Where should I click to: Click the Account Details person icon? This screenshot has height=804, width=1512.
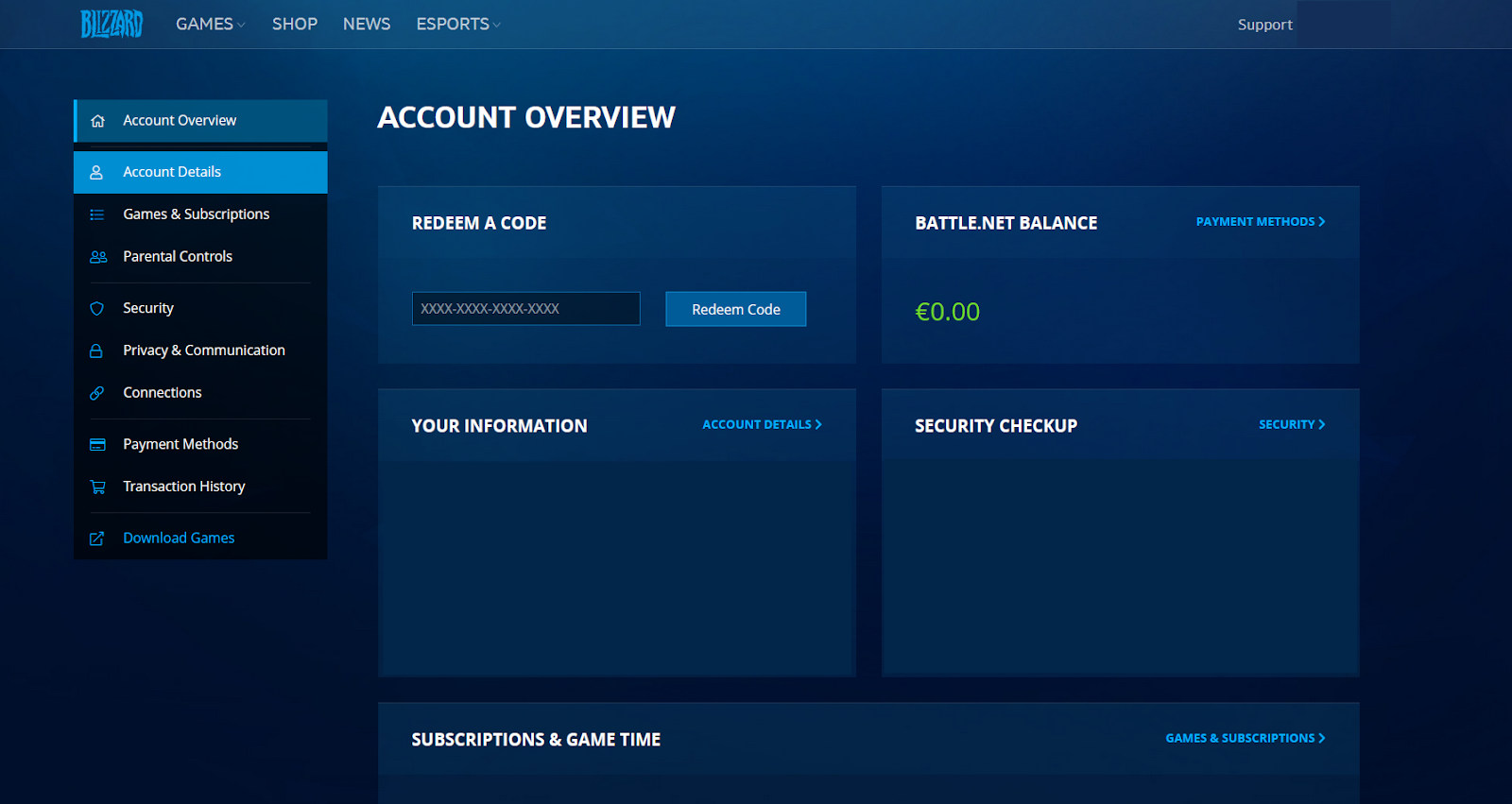[x=96, y=173]
